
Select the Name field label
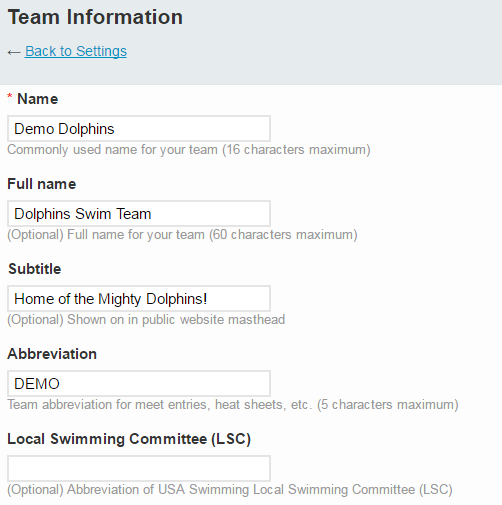(x=38, y=99)
